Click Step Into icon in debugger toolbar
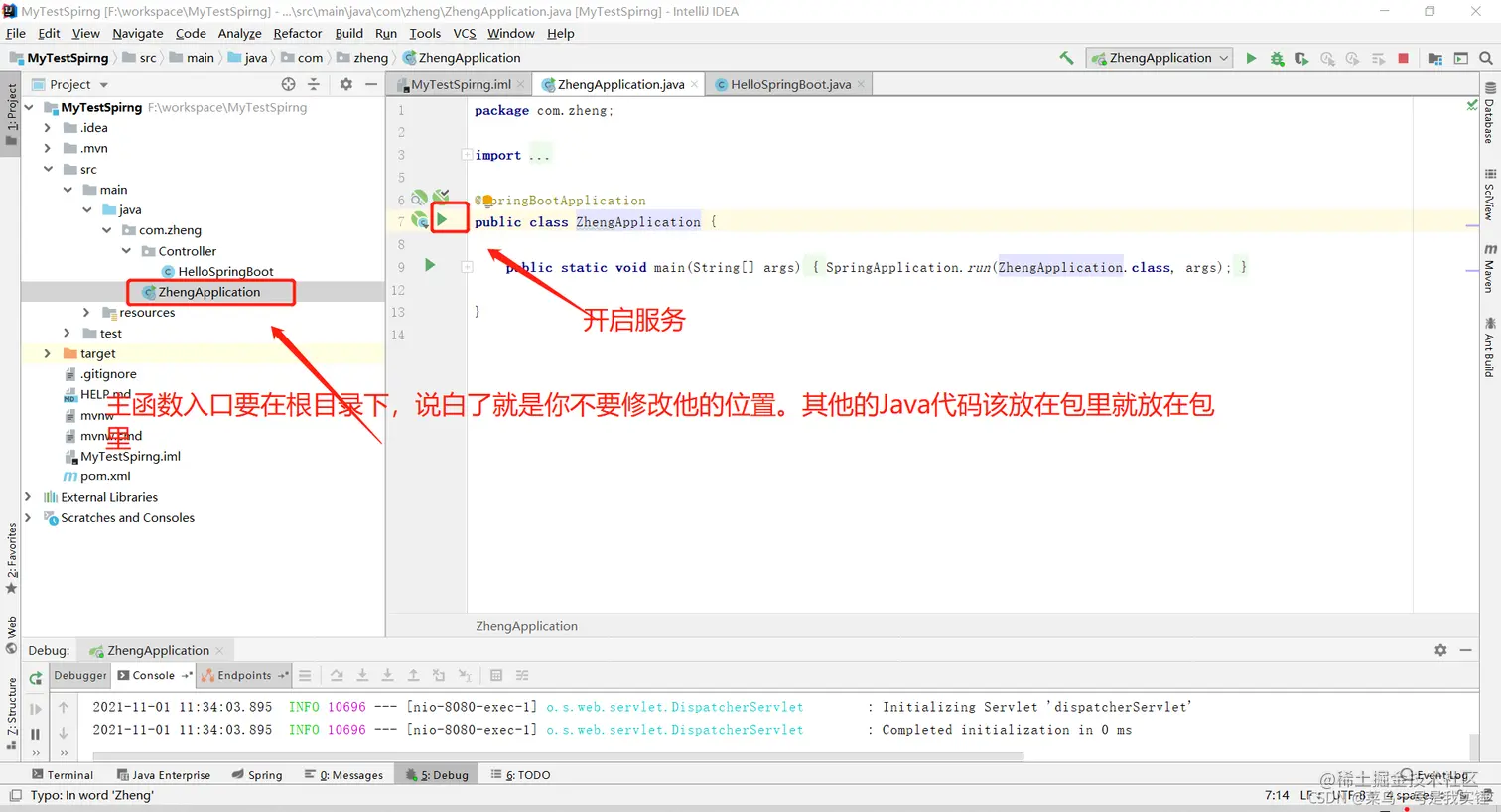 tap(362, 675)
